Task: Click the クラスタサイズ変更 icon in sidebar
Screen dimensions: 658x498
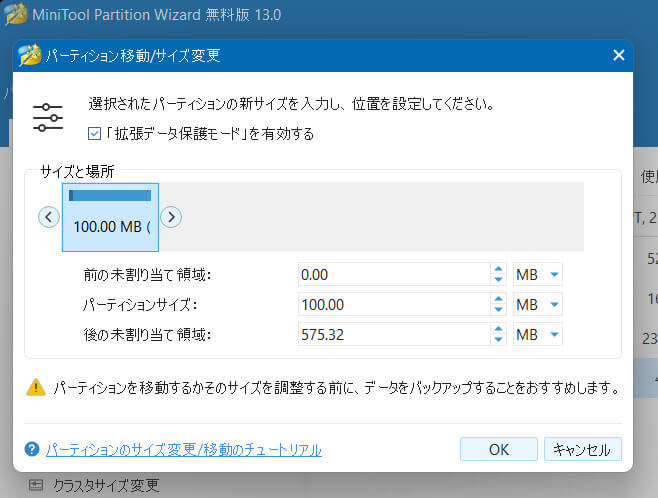Action: (x=37, y=486)
